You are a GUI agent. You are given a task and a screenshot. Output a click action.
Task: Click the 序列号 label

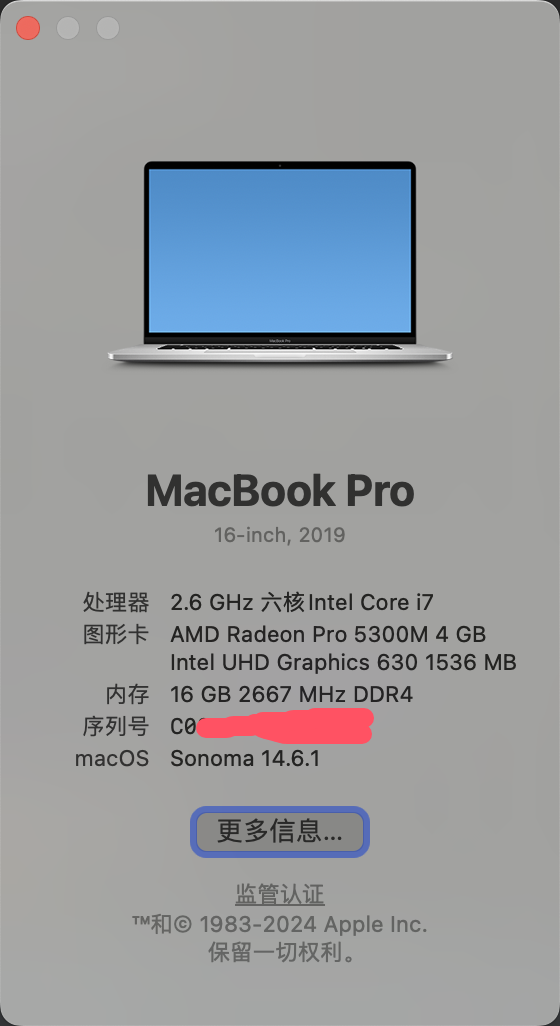tap(116, 726)
